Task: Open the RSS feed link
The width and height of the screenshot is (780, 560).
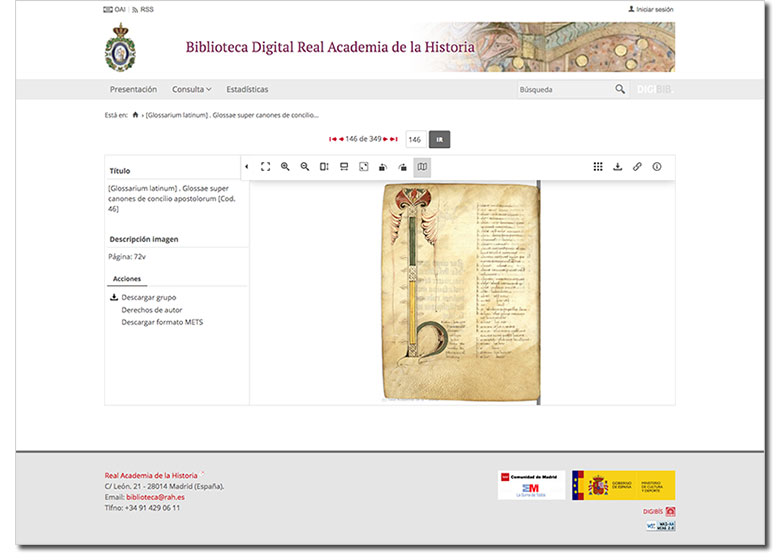Action: point(143,9)
